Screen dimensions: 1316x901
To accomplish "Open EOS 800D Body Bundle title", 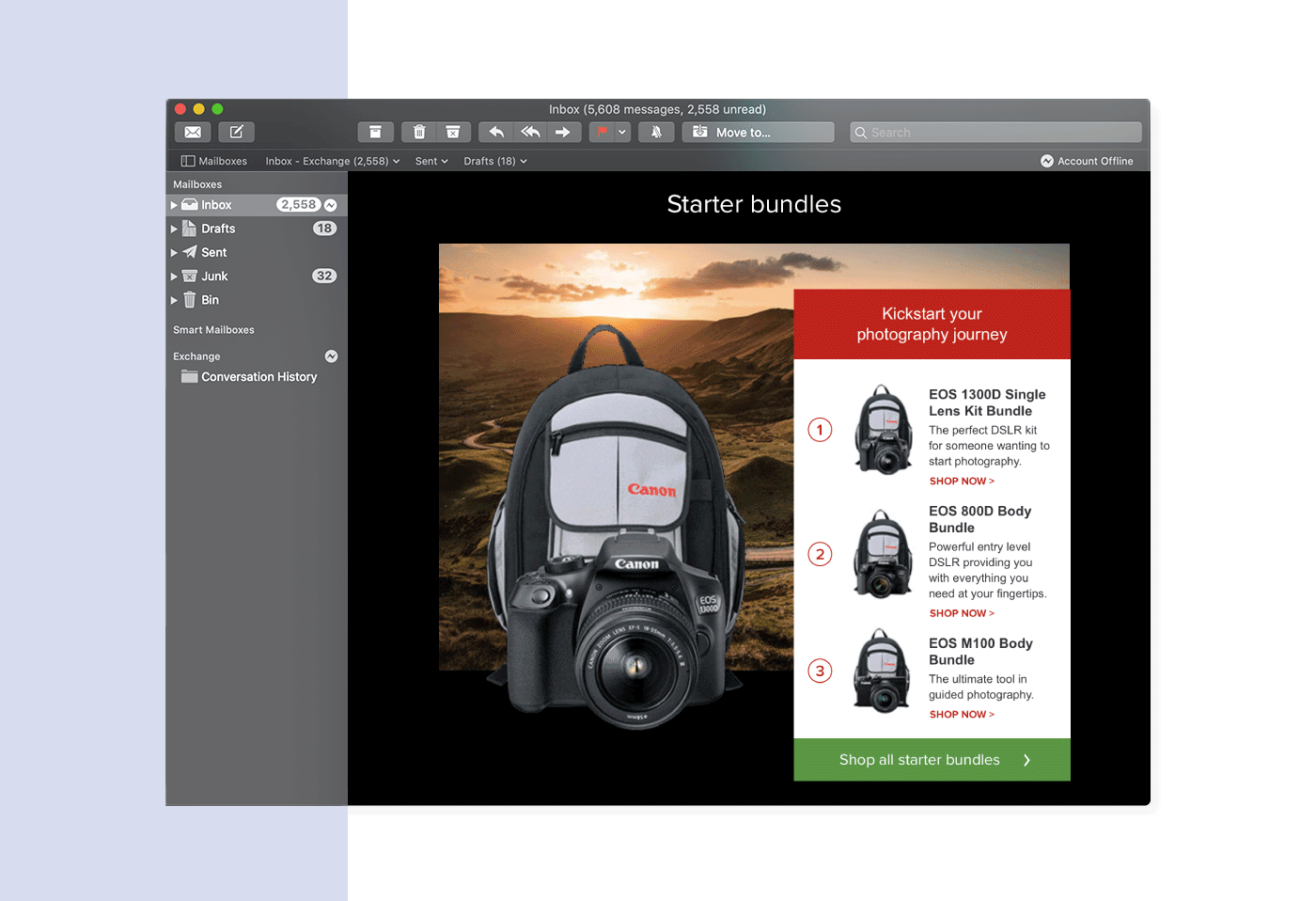I will click(979, 519).
